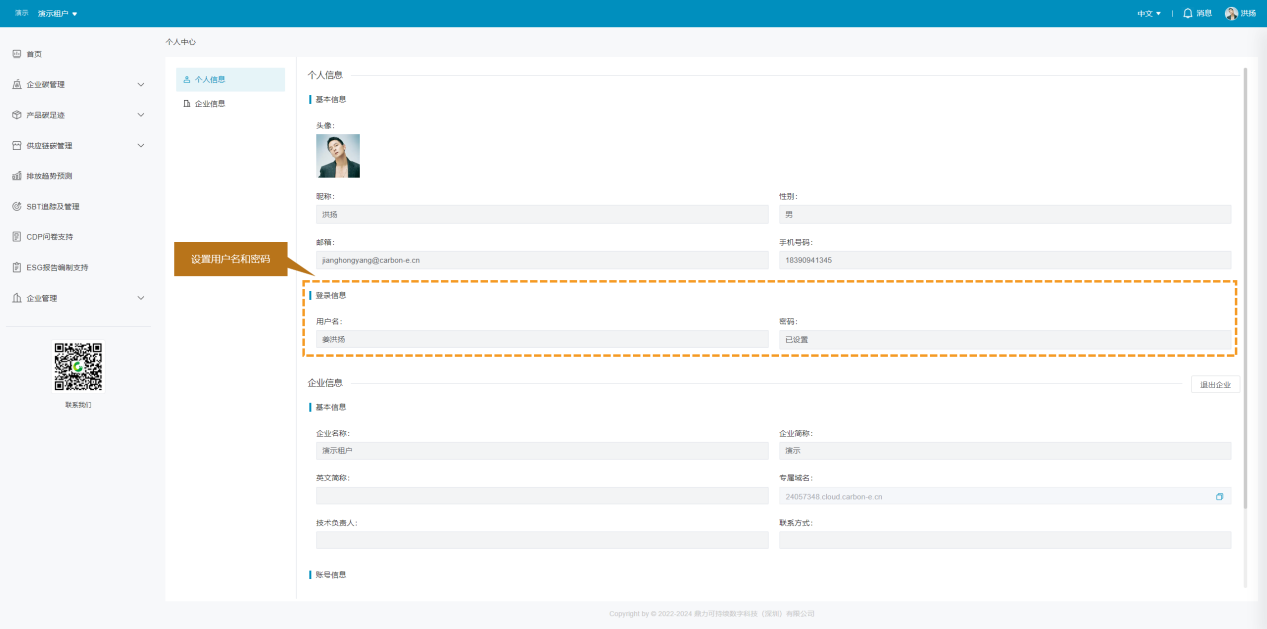The width and height of the screenshot is (1267, 629).
Task: Open notifications via the bell icon
Action: (x=1188, y=13)
